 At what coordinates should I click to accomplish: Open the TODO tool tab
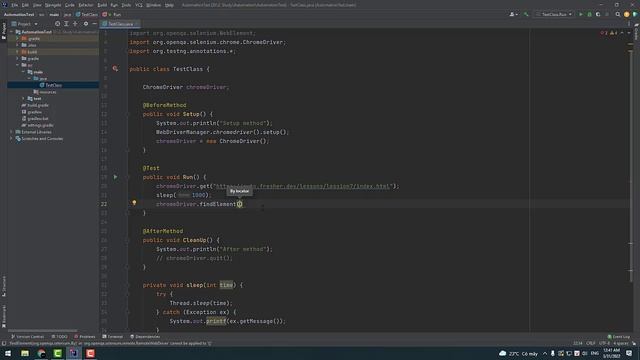[x=60, y=336]
